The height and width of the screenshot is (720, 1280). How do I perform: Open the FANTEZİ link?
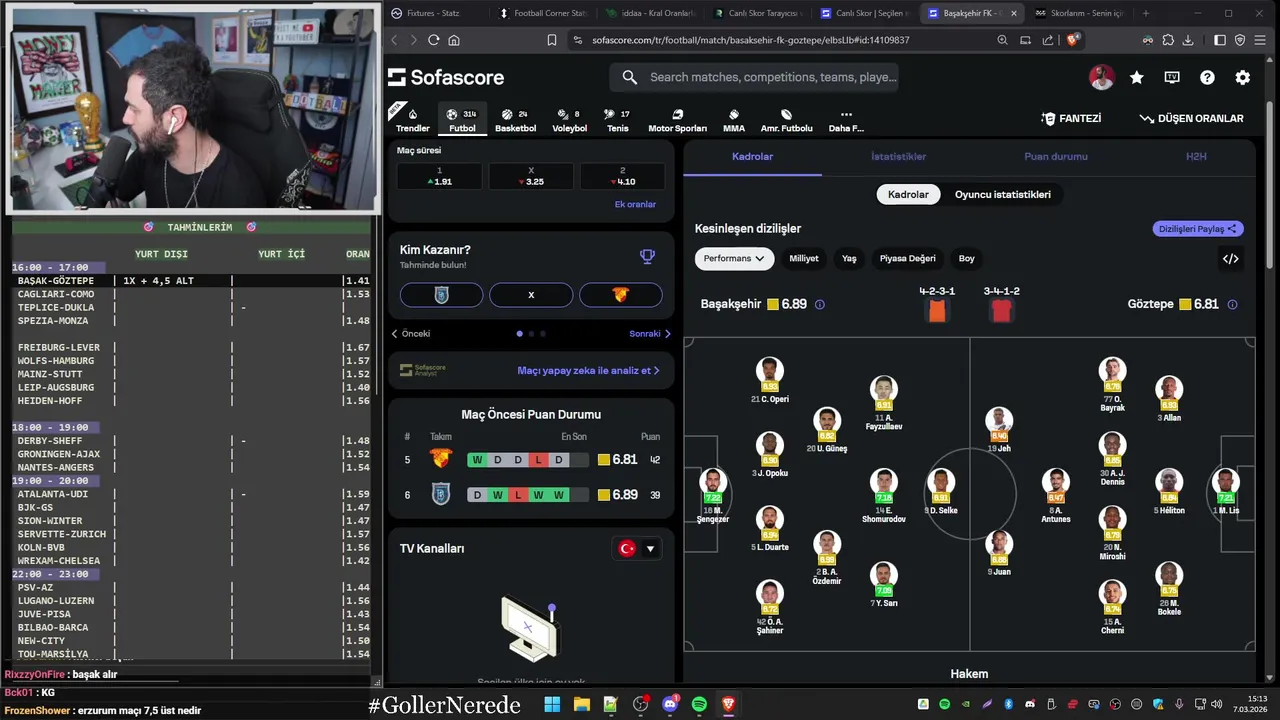point(1071,118)
